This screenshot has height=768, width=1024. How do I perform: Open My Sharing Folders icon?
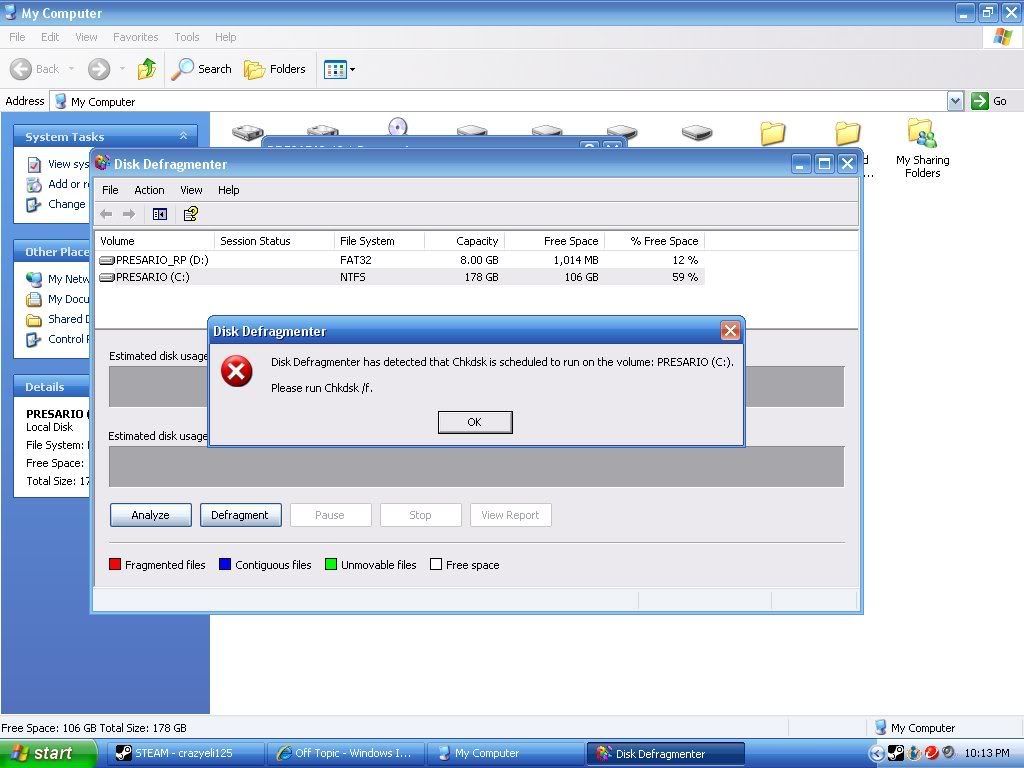922,148
